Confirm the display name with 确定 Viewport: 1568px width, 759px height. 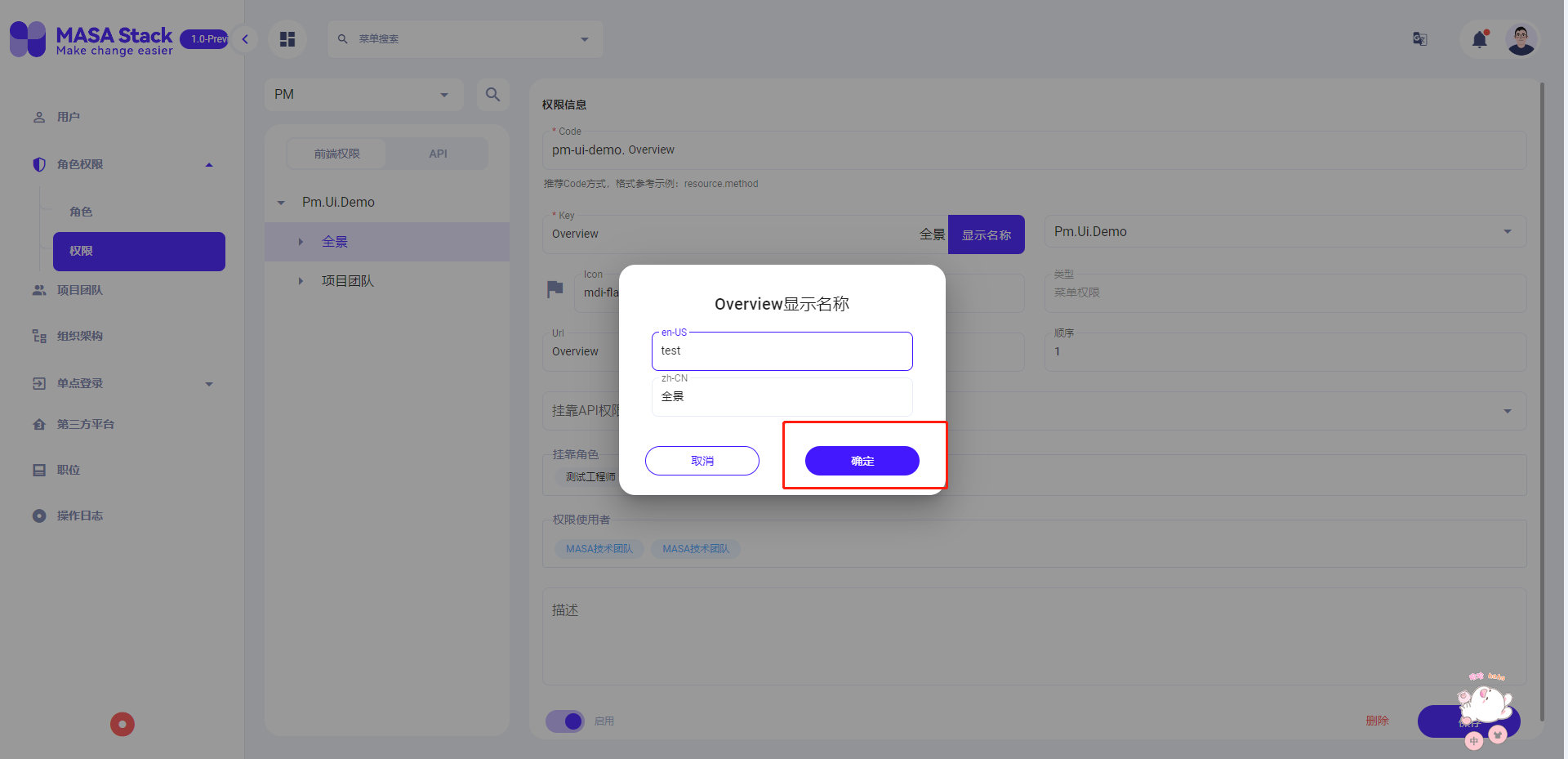[x=862, y=461]
